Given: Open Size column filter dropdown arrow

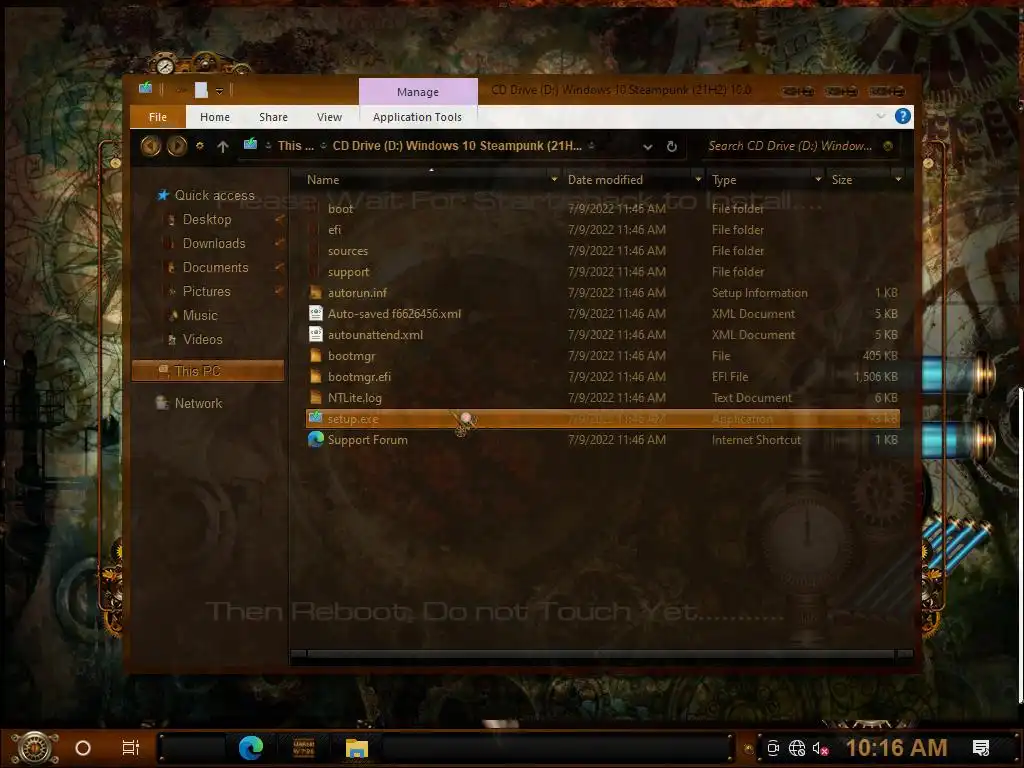Looking at the screenshot, I should tap(899, 179).
